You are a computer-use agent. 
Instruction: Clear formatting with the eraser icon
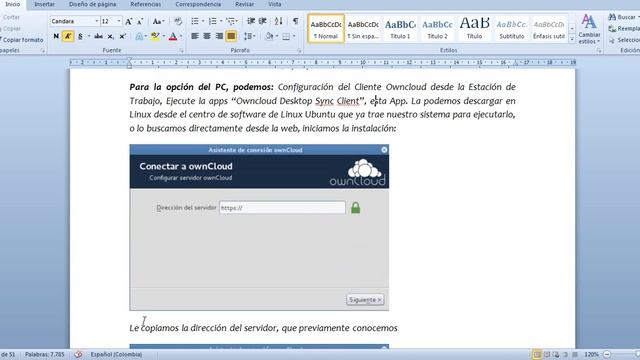pyautogui.click(x=178, y=21)
